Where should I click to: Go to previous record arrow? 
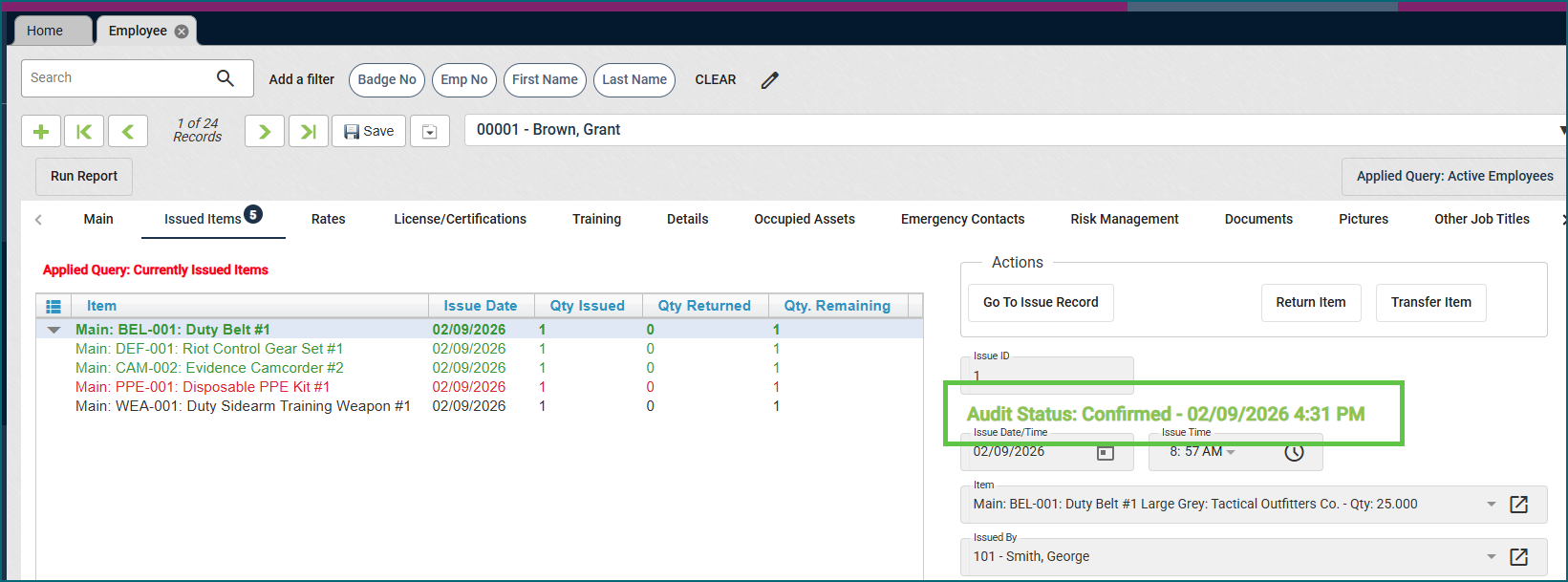click(x=128, y=132)
